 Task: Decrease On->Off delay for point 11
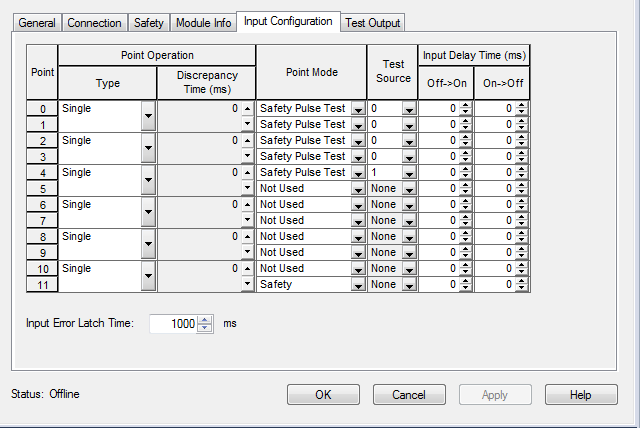pos(521,288)
